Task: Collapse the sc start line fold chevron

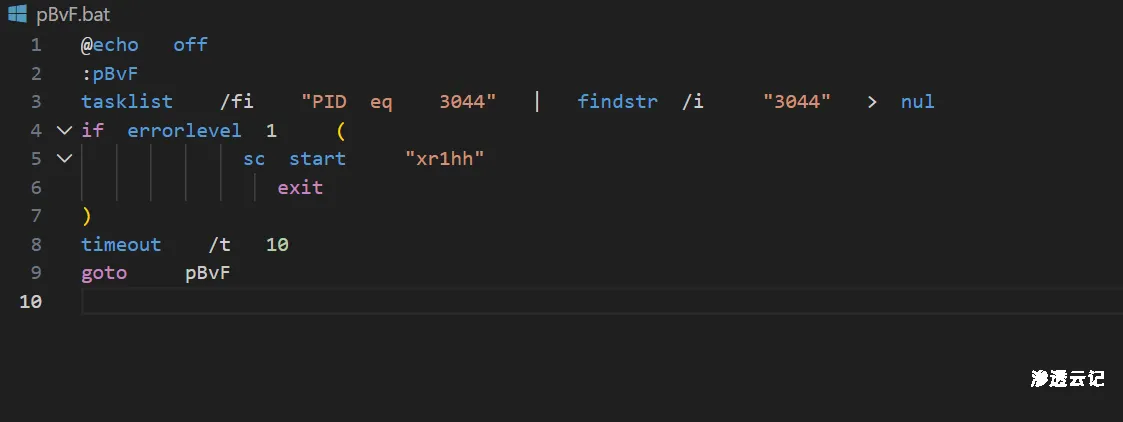Action: pyautogui.click(x=65, y=158)
